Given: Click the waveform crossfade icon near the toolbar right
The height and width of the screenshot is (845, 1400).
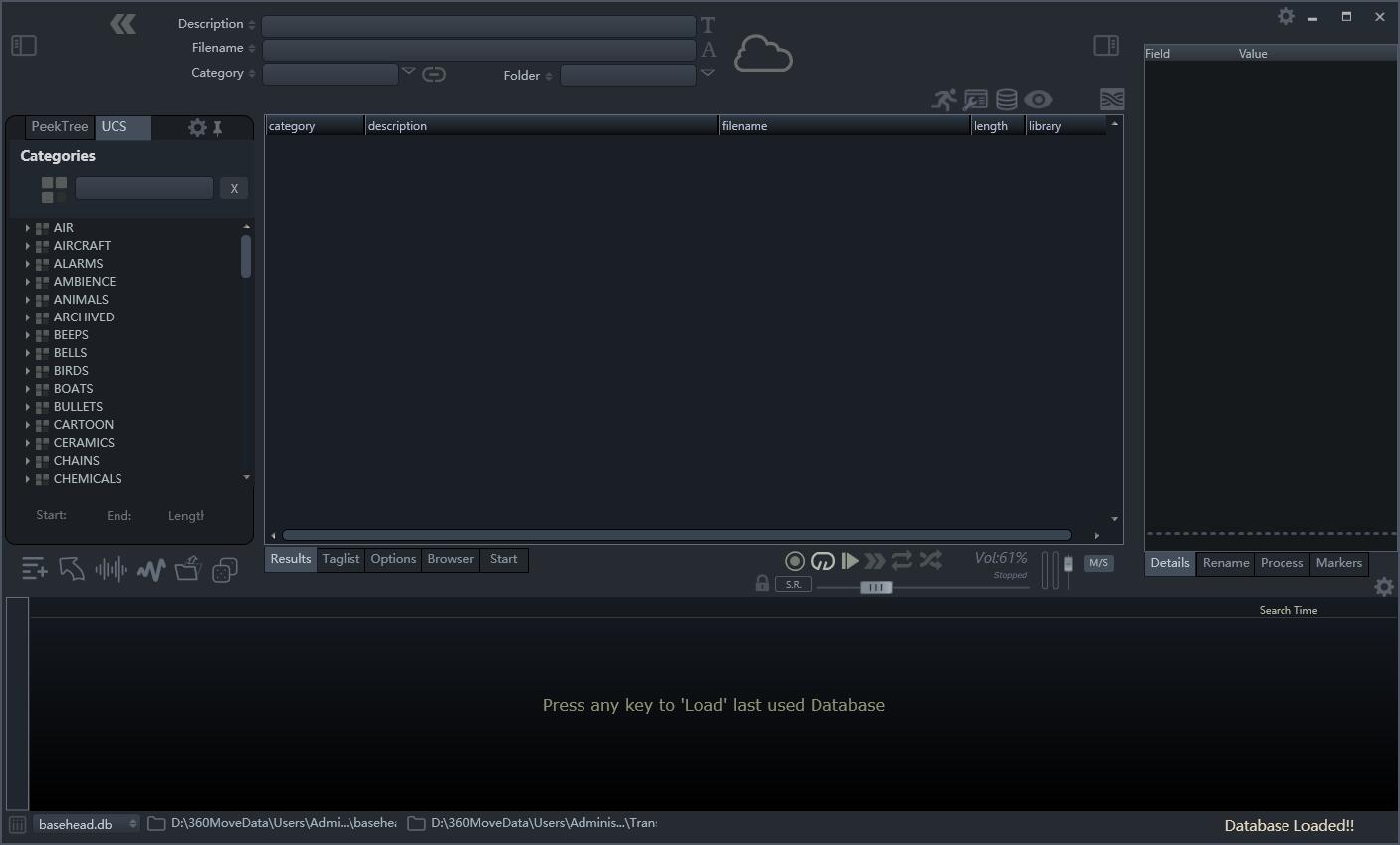Looking at the screenshot, I should pyautogui.click(x=1112, y=99).
